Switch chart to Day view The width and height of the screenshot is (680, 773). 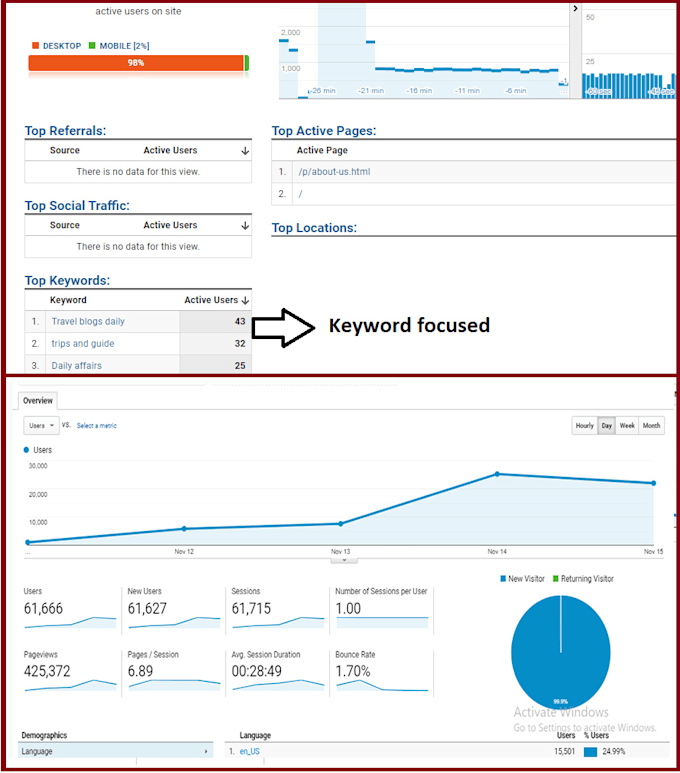pos(607,425)
